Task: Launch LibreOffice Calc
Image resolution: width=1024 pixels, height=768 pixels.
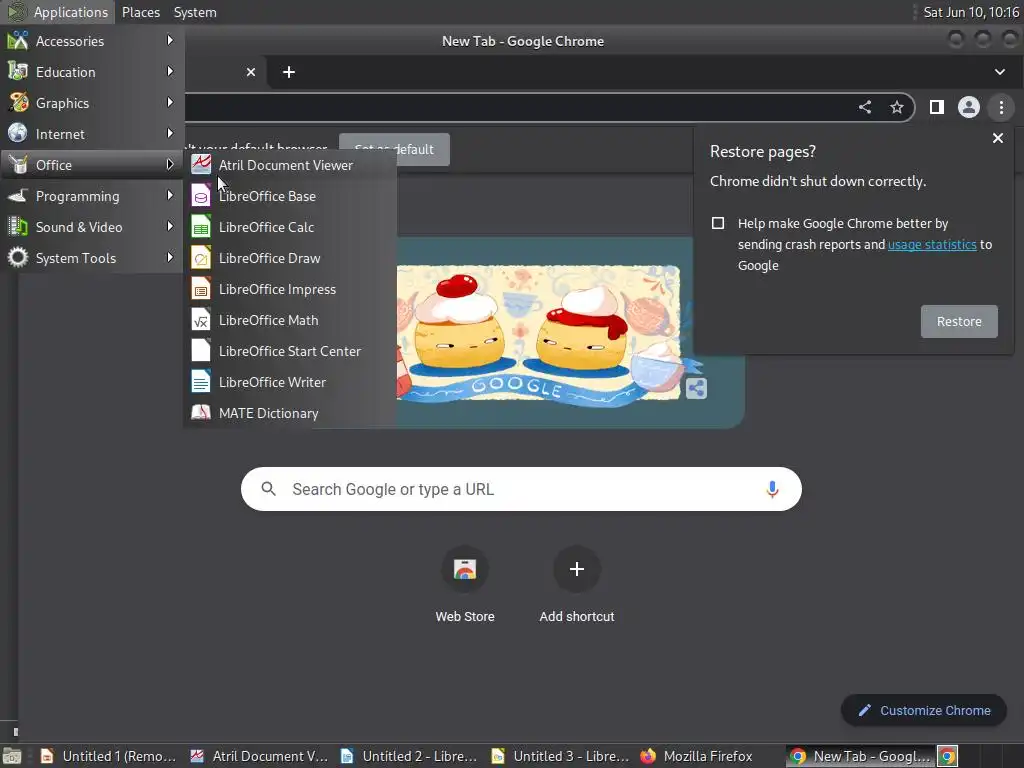Action: [x=290, y=227]
